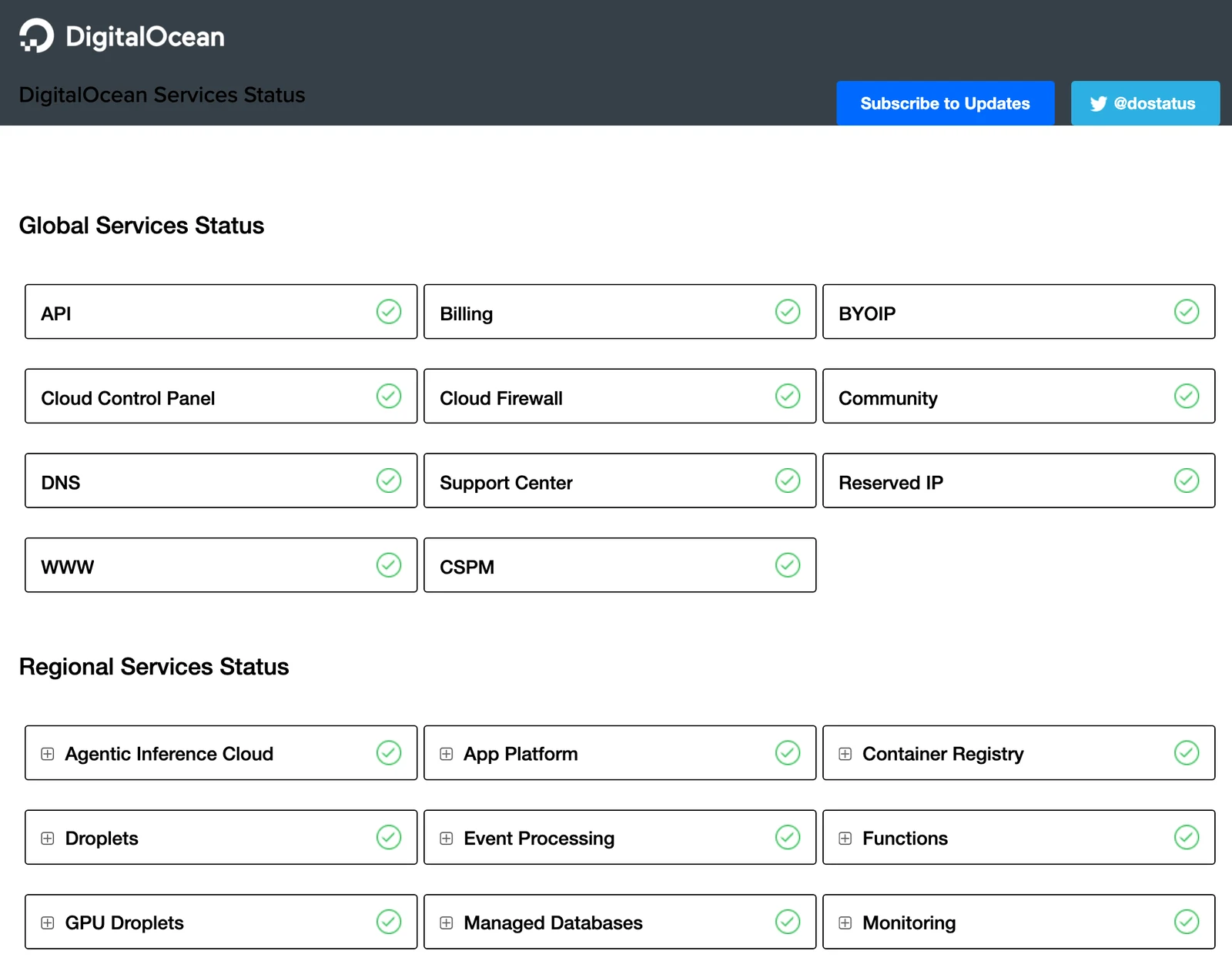Click the Cloud Control Panel checkmark icon
The height and width of the screenshot is (961, 1232).
389,397
